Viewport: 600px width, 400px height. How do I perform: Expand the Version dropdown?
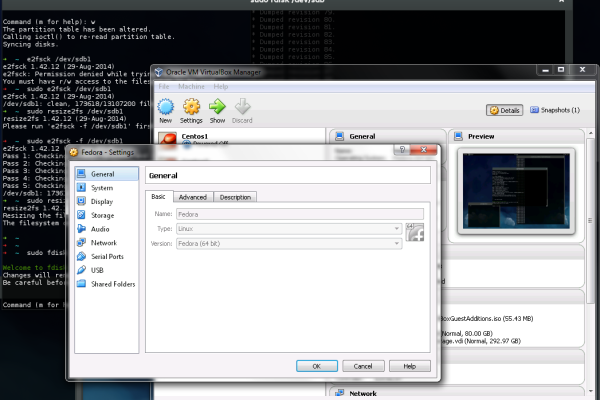point(397,243)
